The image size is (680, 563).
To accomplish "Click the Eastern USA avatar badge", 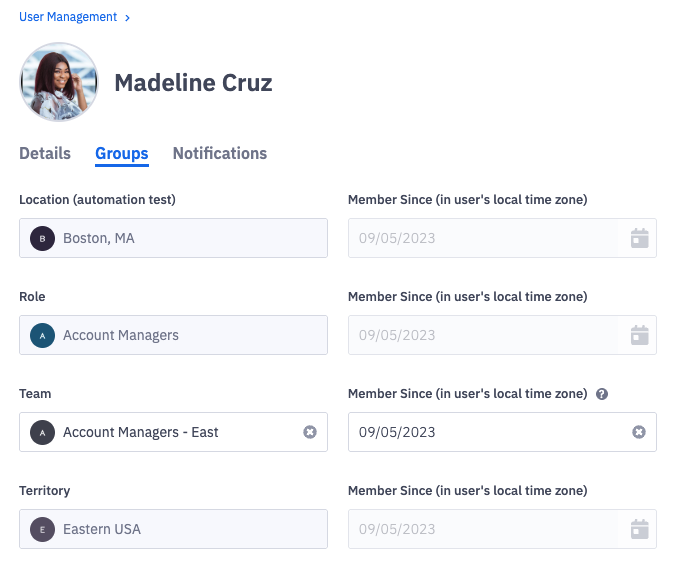I will (42, 529).
